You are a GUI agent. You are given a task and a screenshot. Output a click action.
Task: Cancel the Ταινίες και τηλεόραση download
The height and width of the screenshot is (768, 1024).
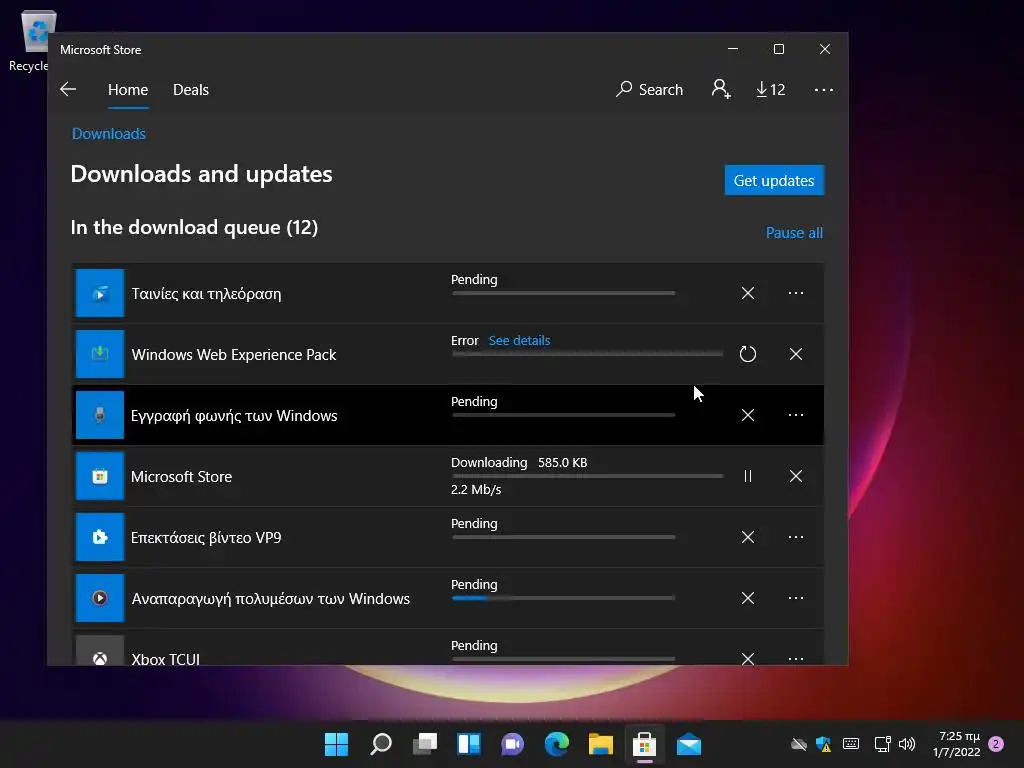click(x=748, y=293)
